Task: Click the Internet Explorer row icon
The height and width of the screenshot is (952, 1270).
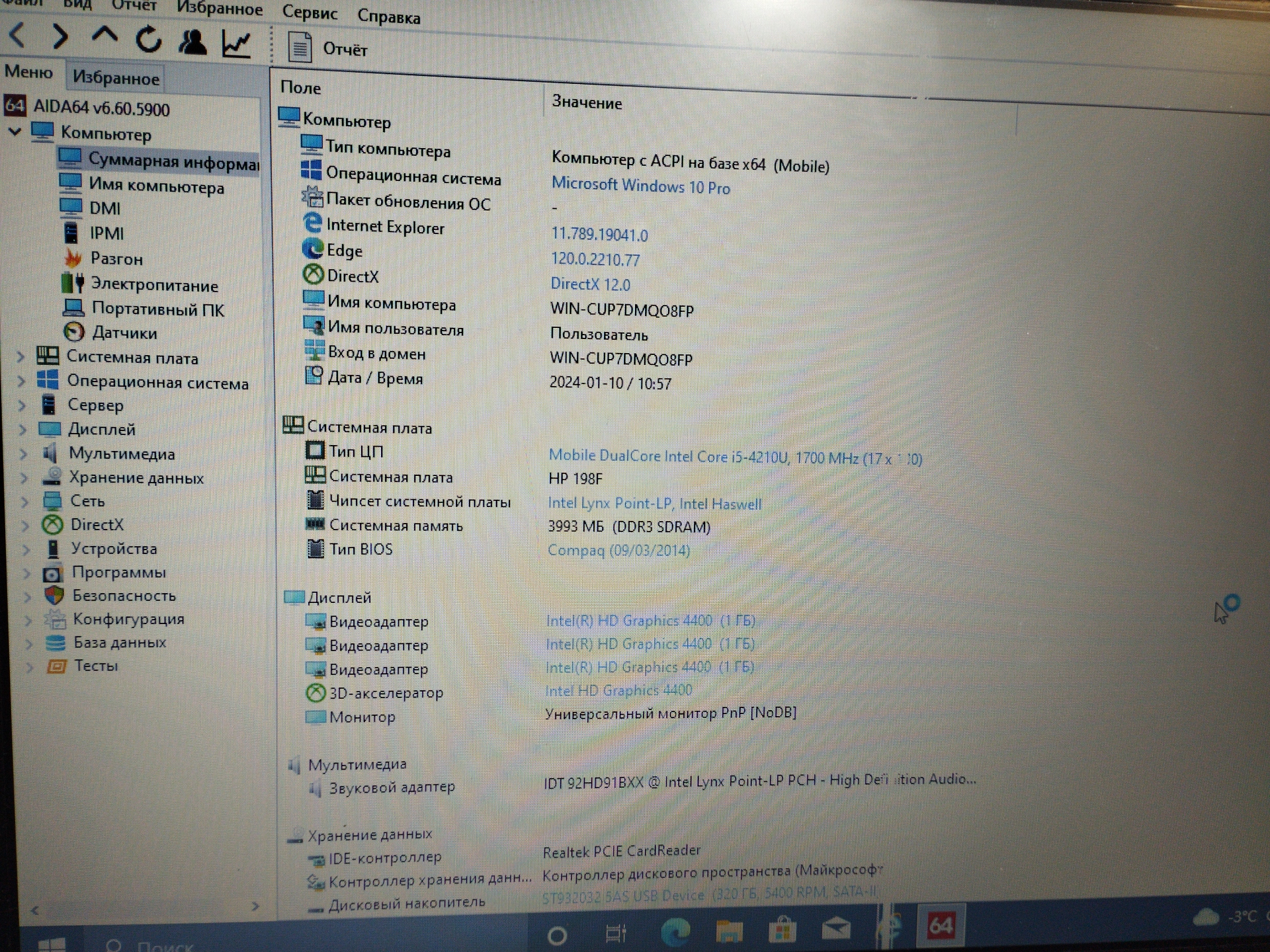Action: [312, 223]
